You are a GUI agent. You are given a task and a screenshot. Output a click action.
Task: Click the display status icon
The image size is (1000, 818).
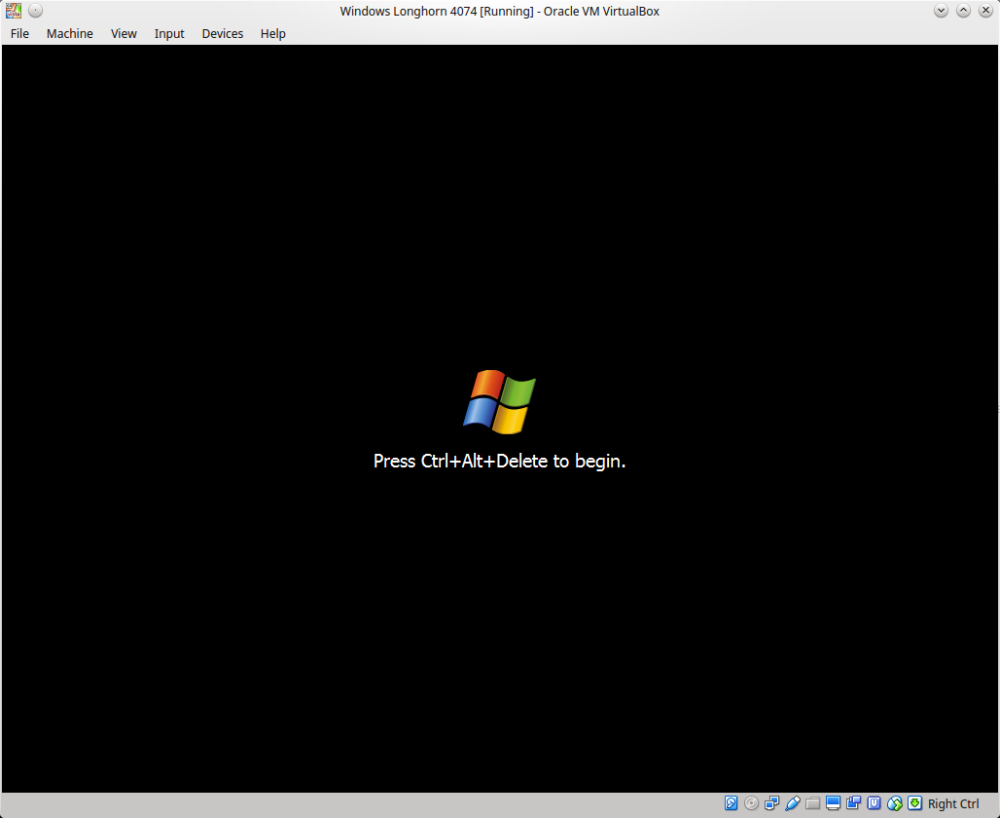pos(832,803)
